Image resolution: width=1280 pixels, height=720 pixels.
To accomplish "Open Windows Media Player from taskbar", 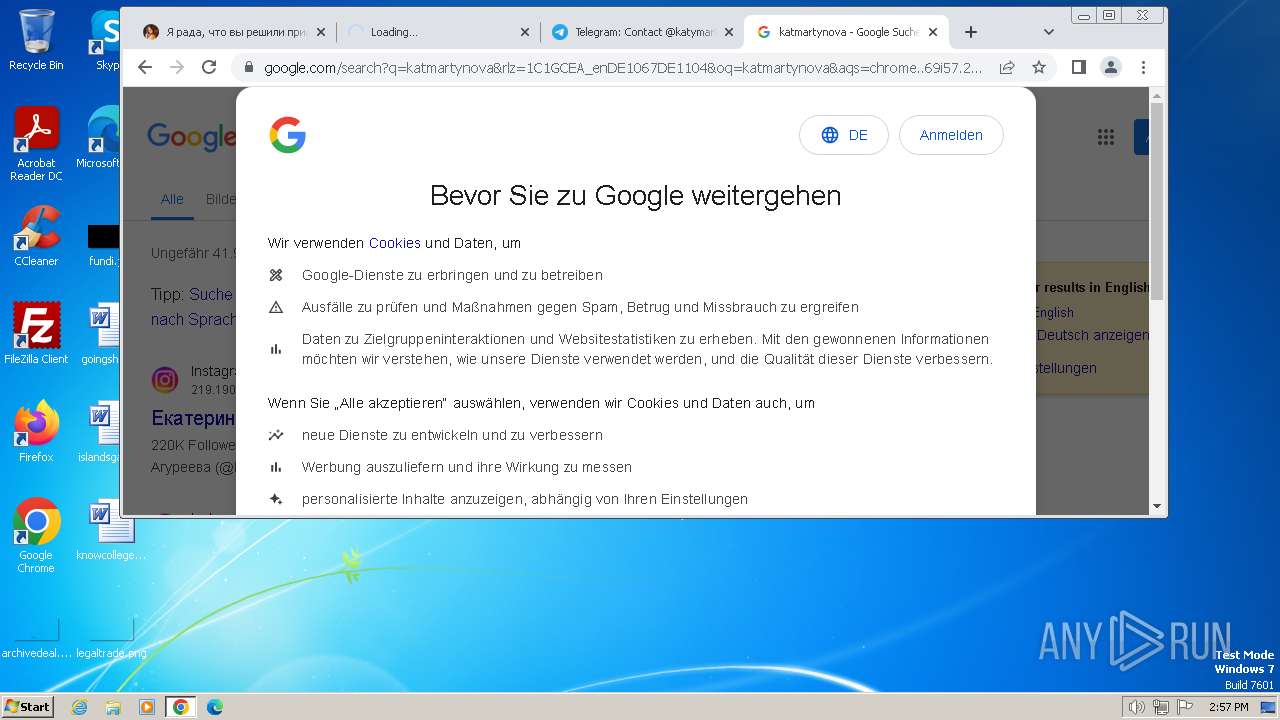I will click(147, 707).
